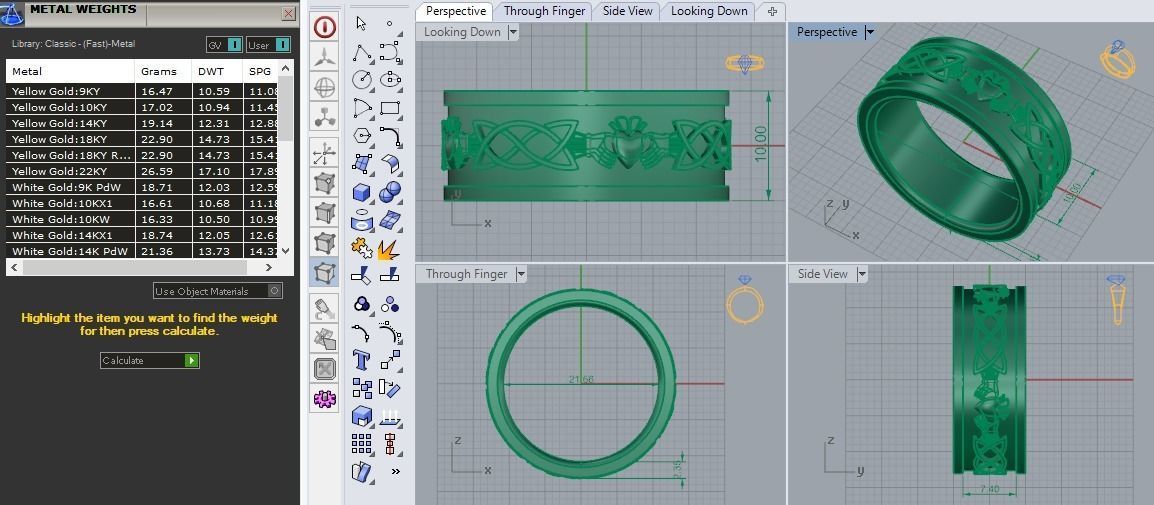The image size is (1154, 505).
Task: Toggle the User switch
Action: tap(268, 45)
